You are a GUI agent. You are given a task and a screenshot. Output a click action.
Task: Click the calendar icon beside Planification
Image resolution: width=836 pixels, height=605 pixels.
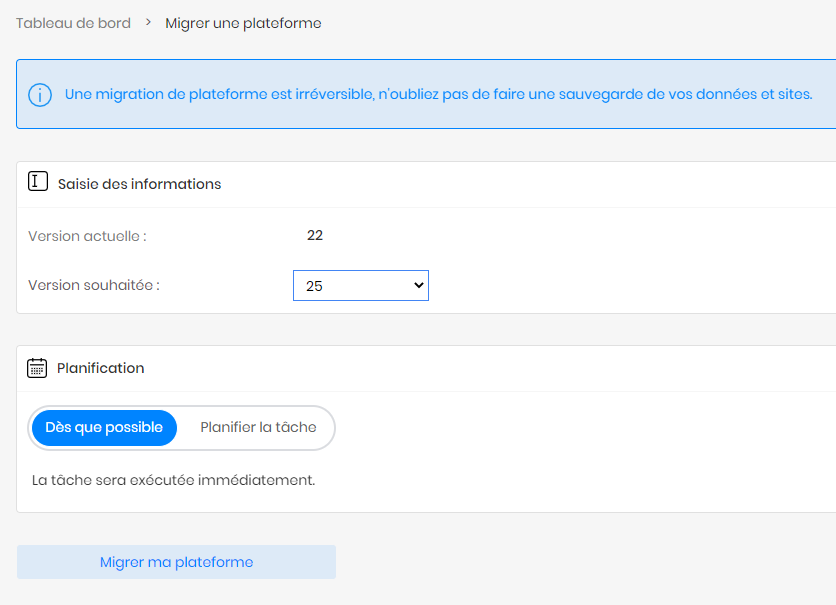click(37, 368)
